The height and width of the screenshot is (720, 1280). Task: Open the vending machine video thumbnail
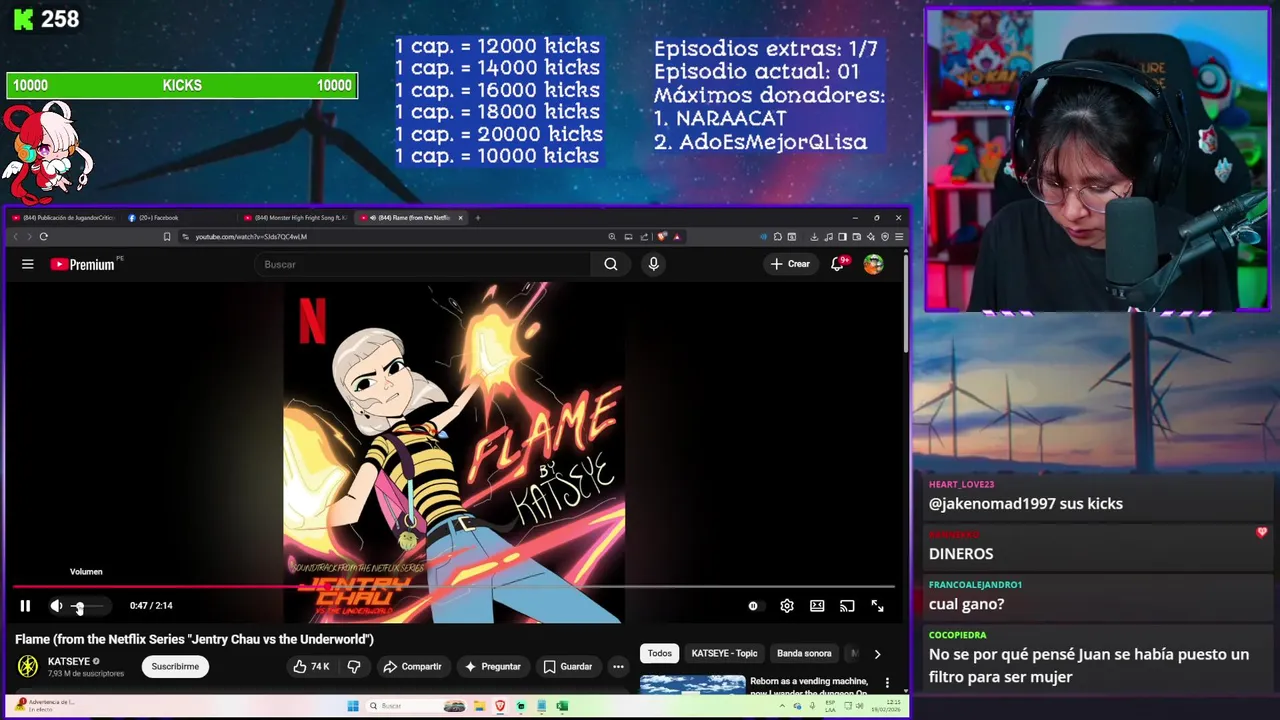[x=692, y=685]
